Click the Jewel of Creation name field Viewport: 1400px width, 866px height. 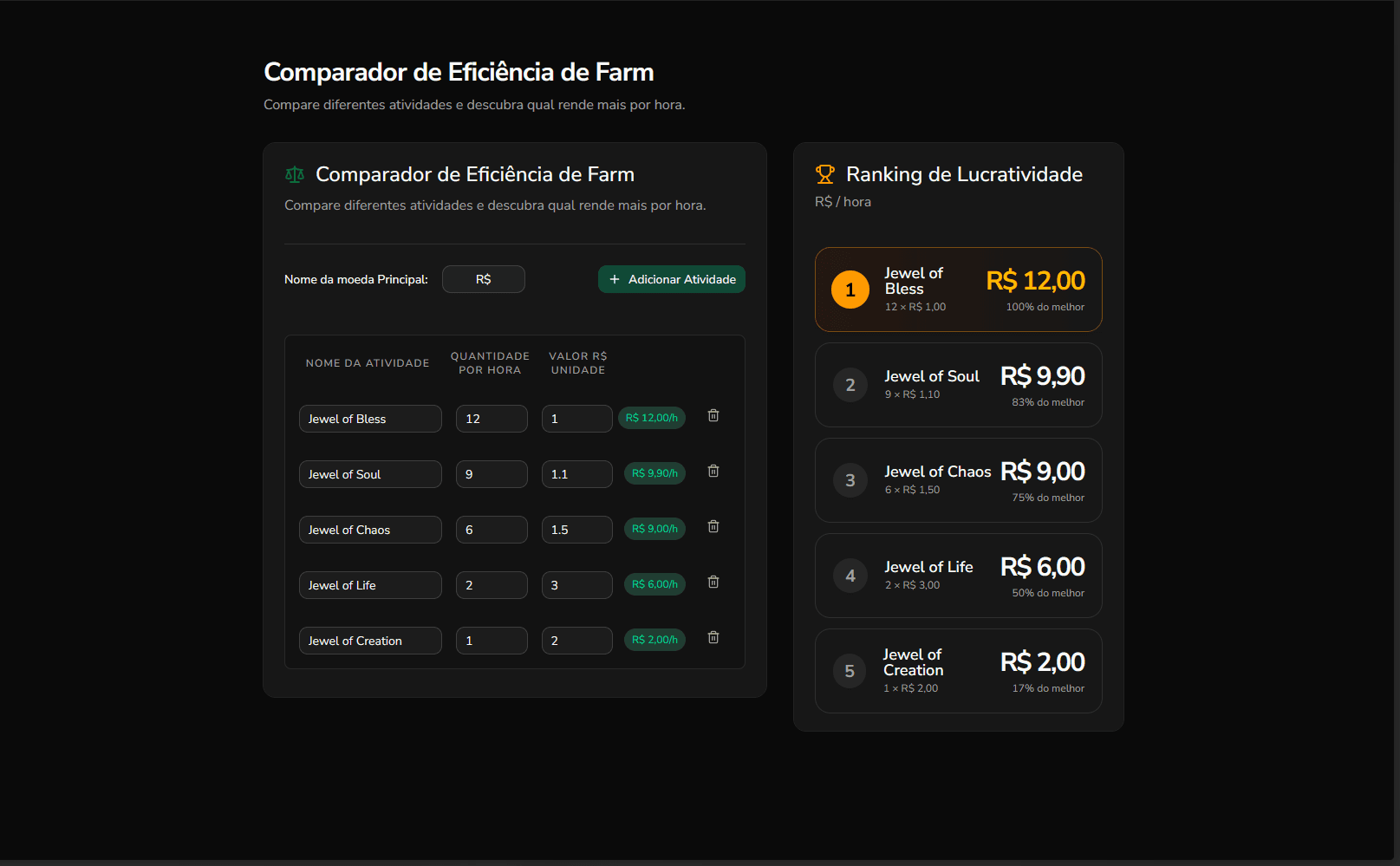(370, 641)
